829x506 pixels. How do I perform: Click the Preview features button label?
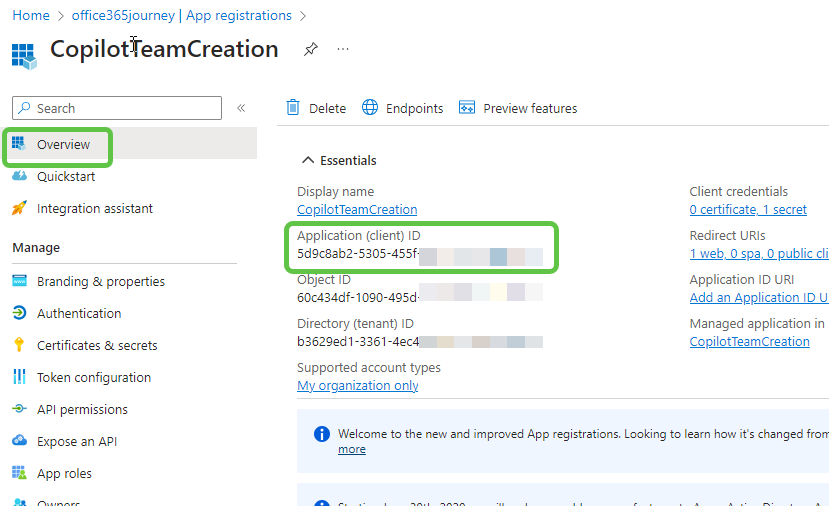[530, 108]
